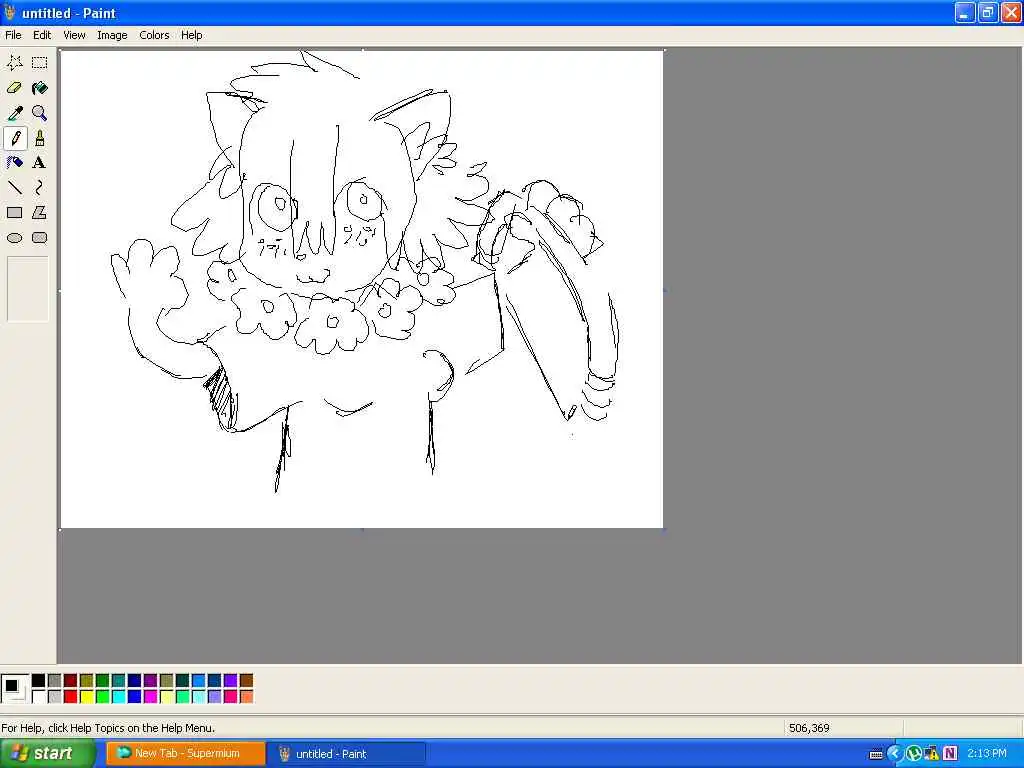
Task: Choose the Line tool
Action: [x=14, y=188]
